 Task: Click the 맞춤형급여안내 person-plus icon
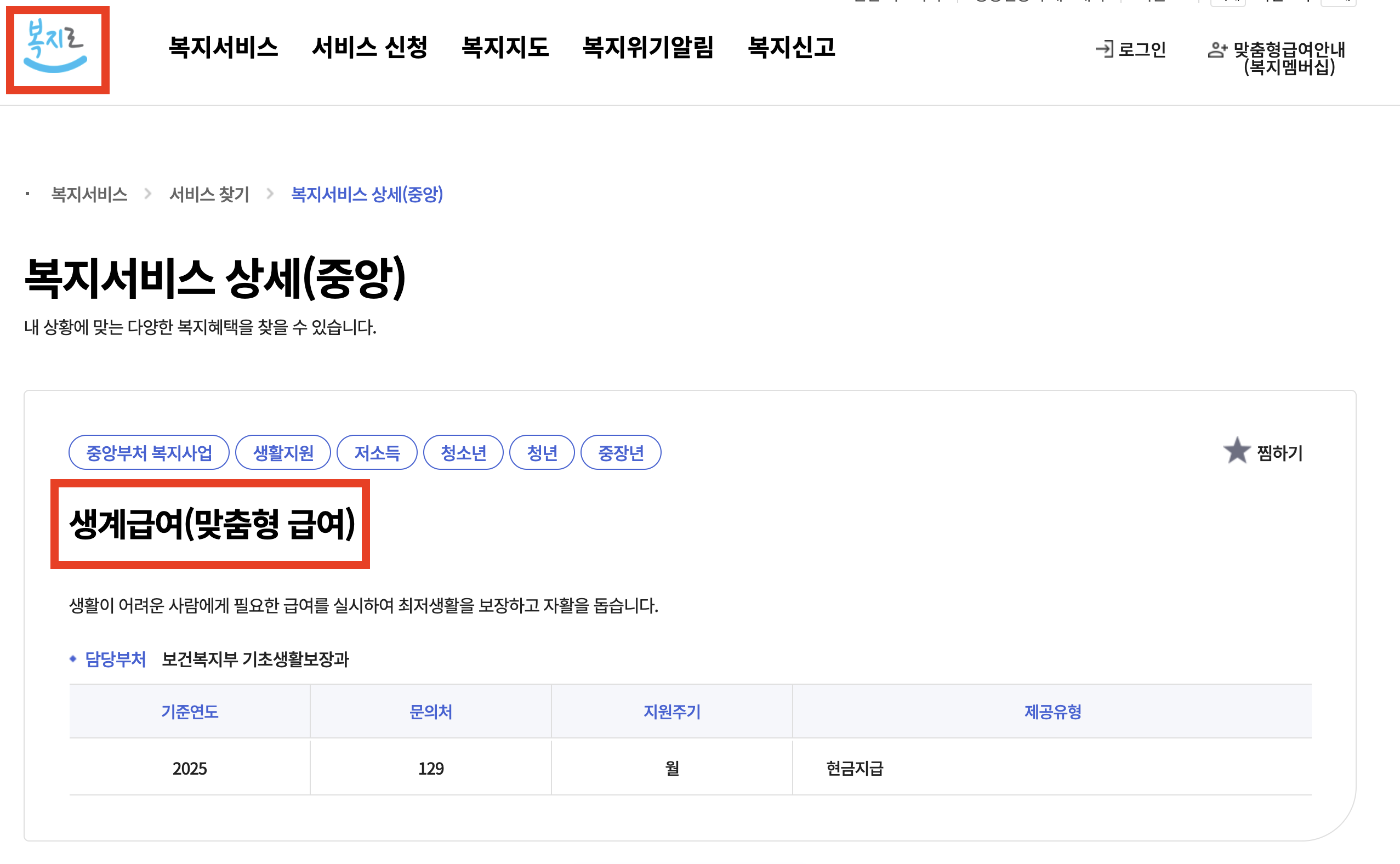[x=1217, y=50]
